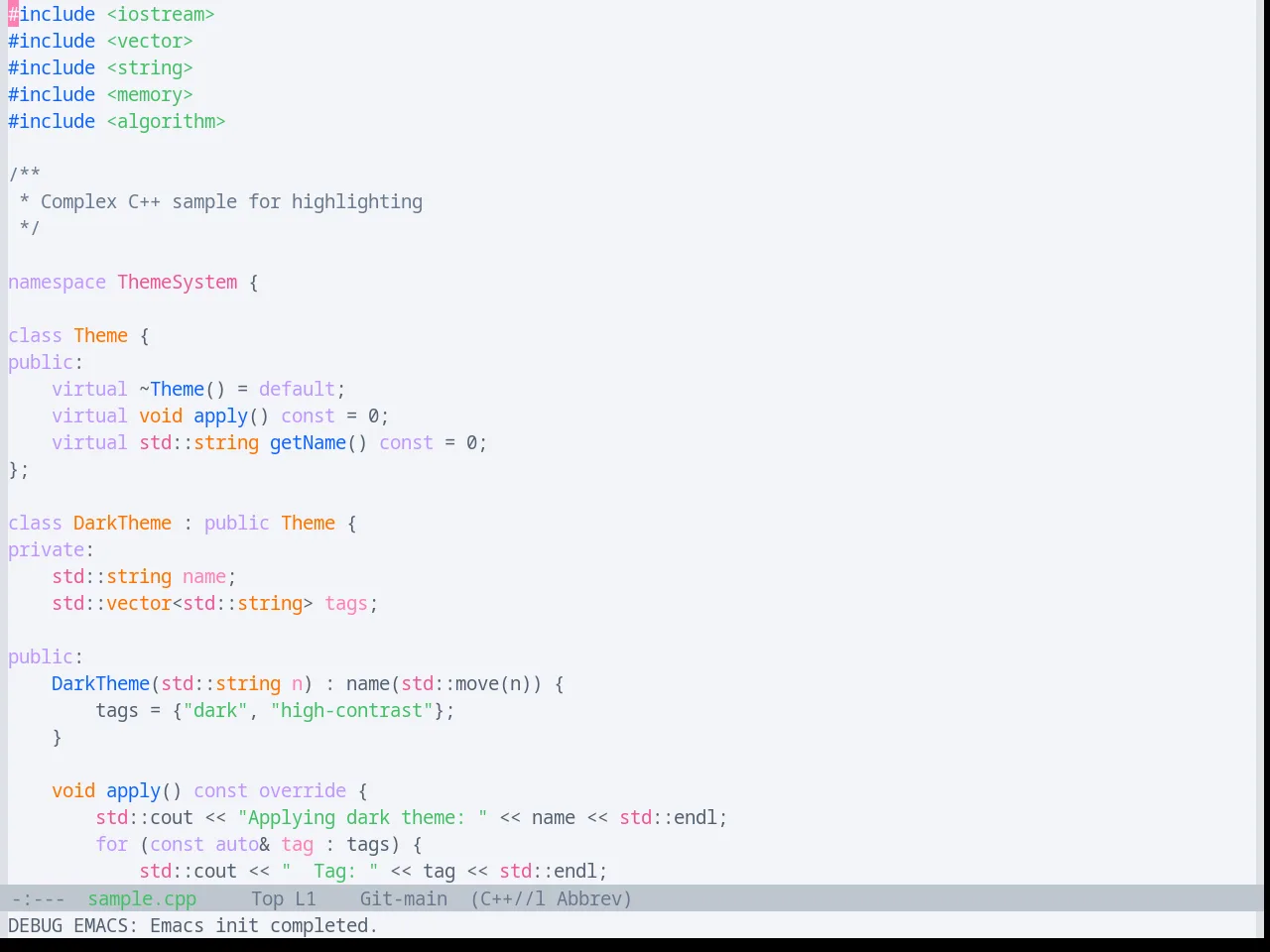1270x952 pixels.
Task: Click the name member variable declaration
Action: [x=204, y=576]
